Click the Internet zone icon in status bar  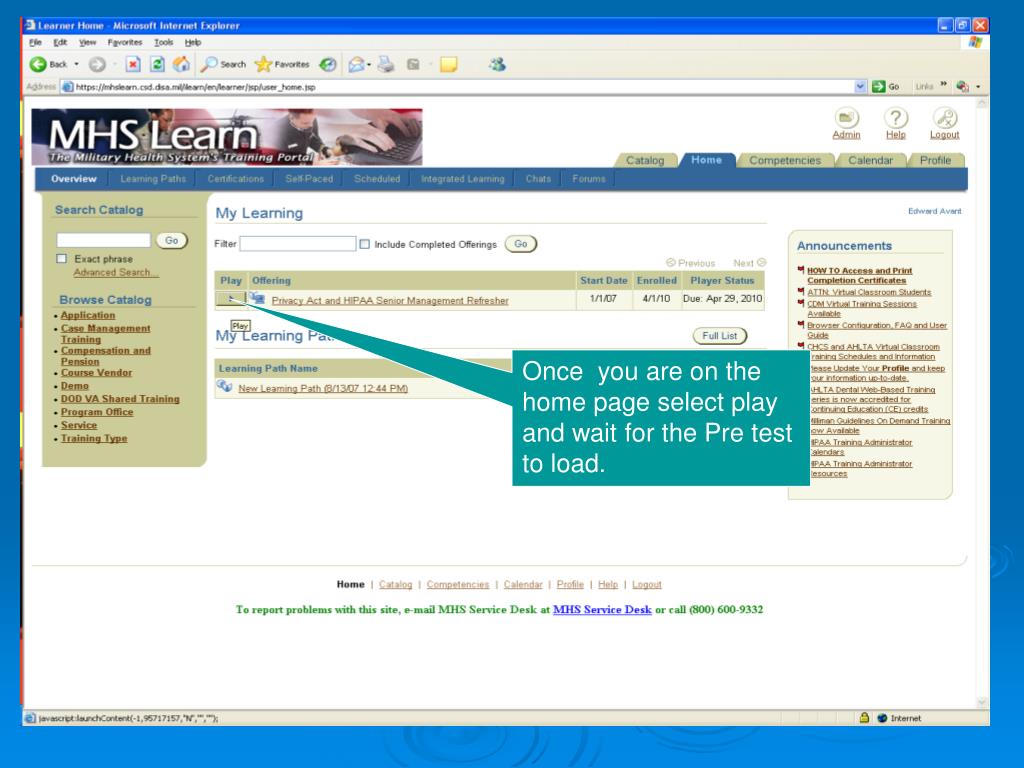point(882,718)
